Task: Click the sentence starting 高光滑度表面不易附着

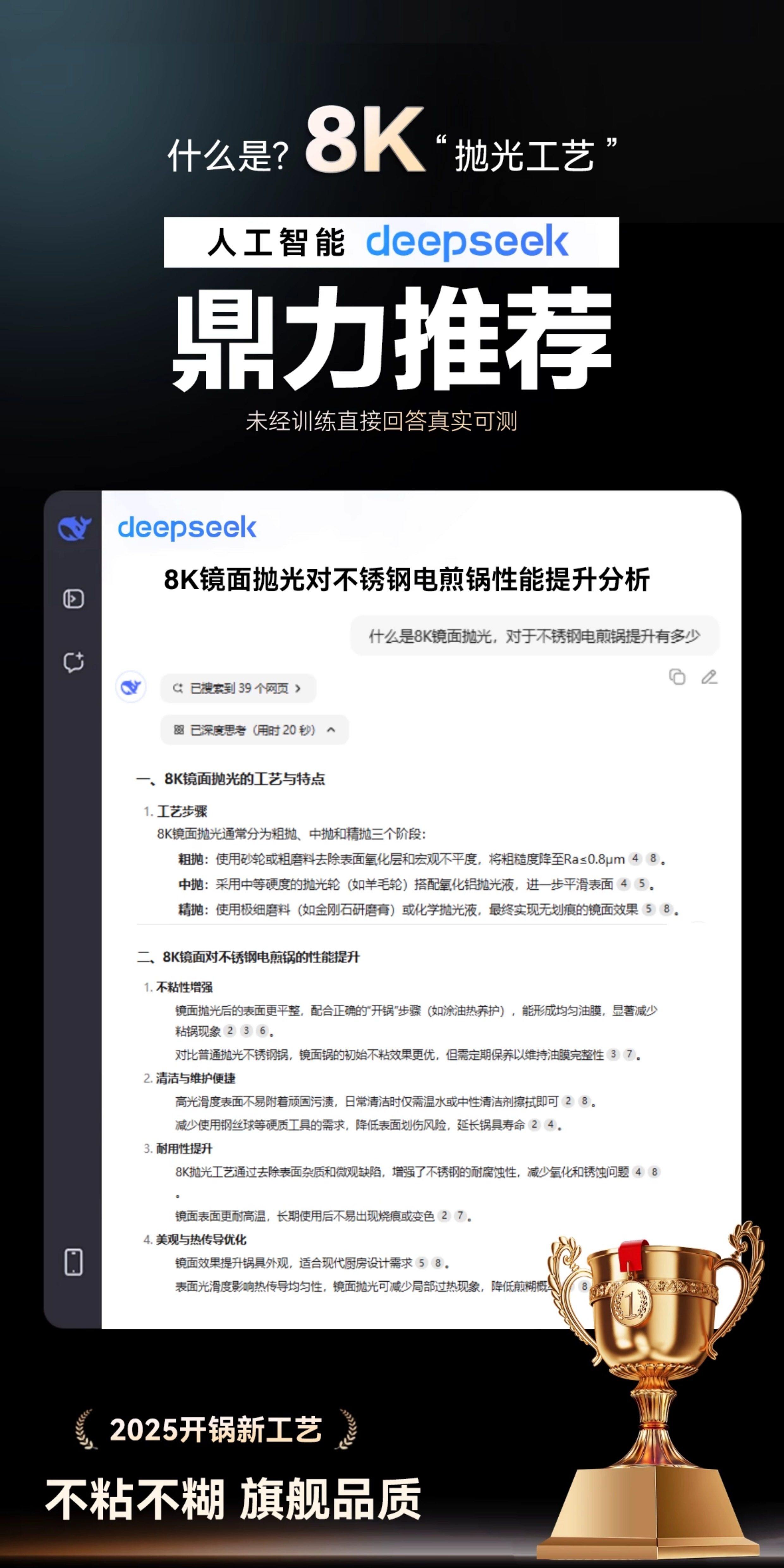Action: (x=367, y=1101)
